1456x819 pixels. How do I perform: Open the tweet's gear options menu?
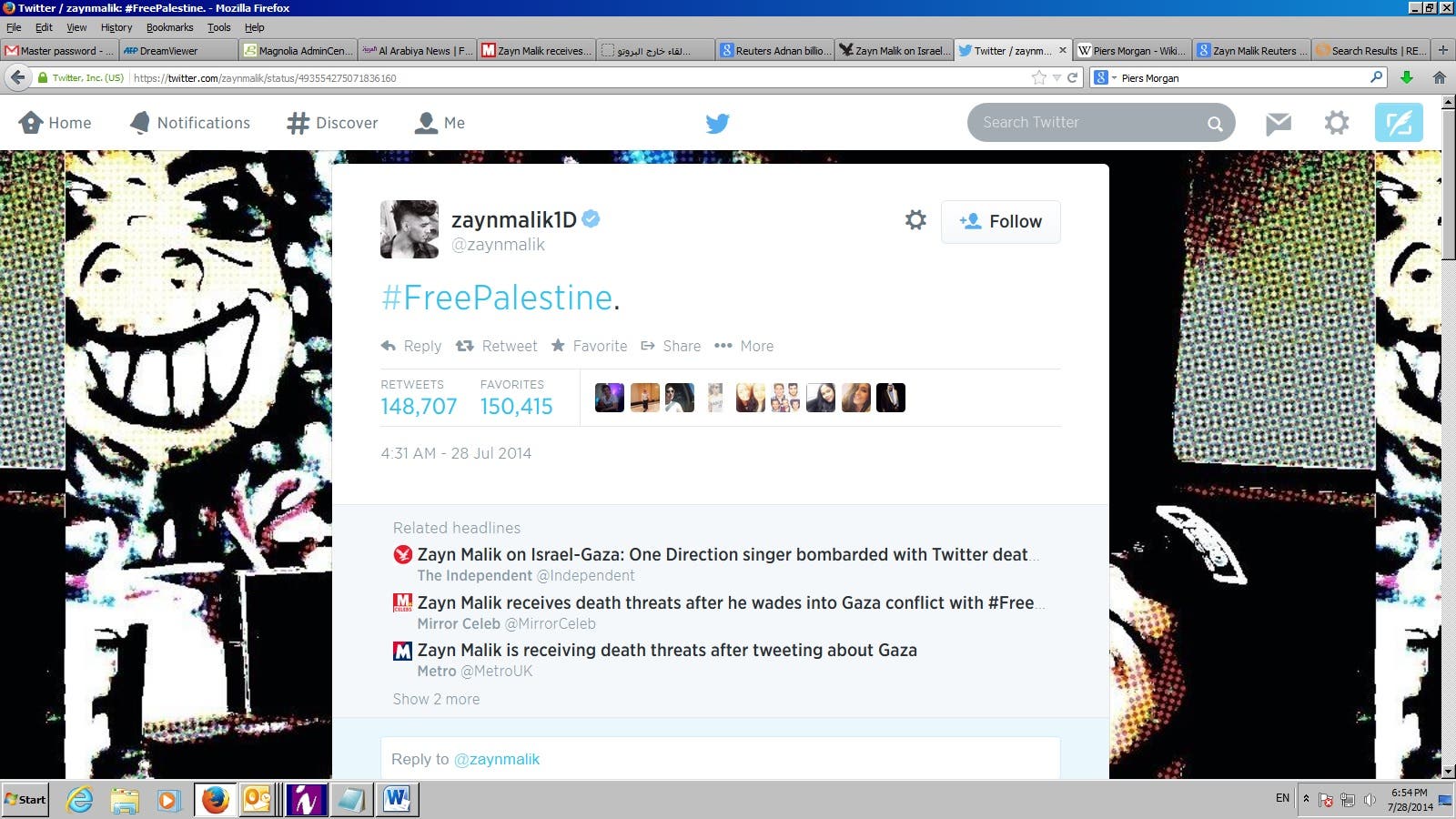(x=915, y=220)
